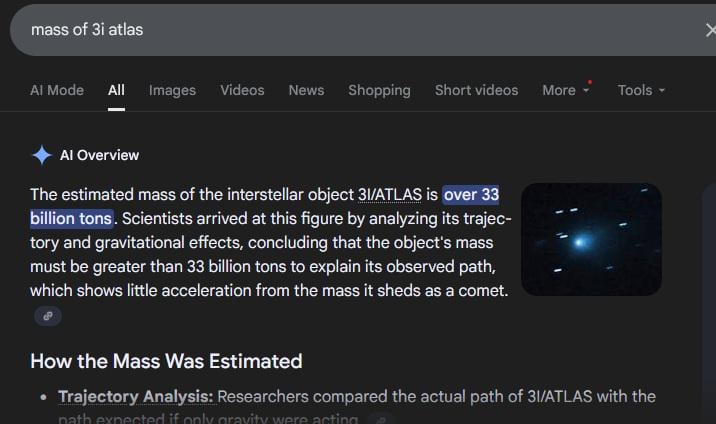Click the Trajectory Analysis link

pyautogui.click(x=136, y=396)
